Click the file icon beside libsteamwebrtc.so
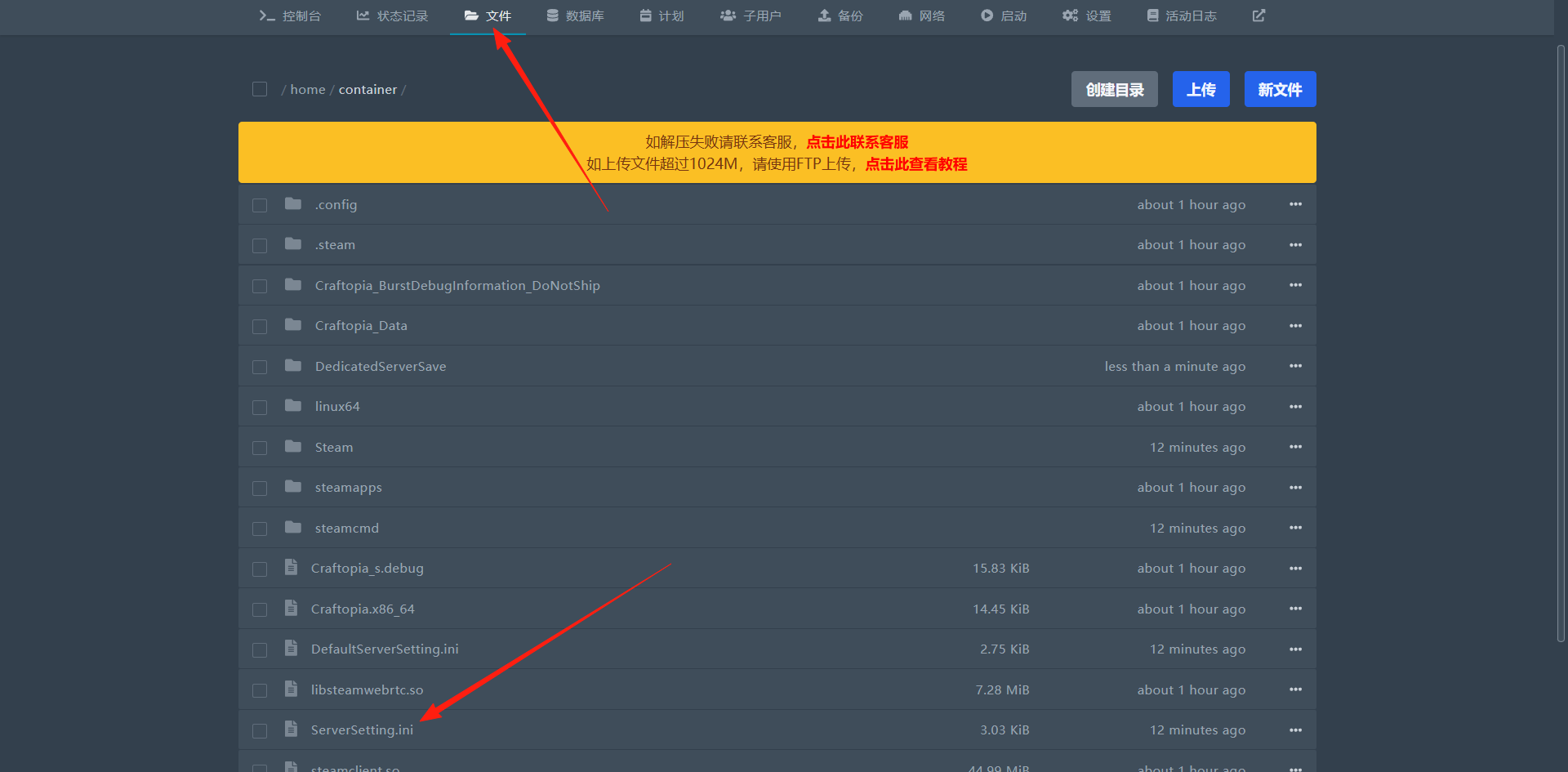Screen dimensions: 1568x772 click(x=291, y=689)
